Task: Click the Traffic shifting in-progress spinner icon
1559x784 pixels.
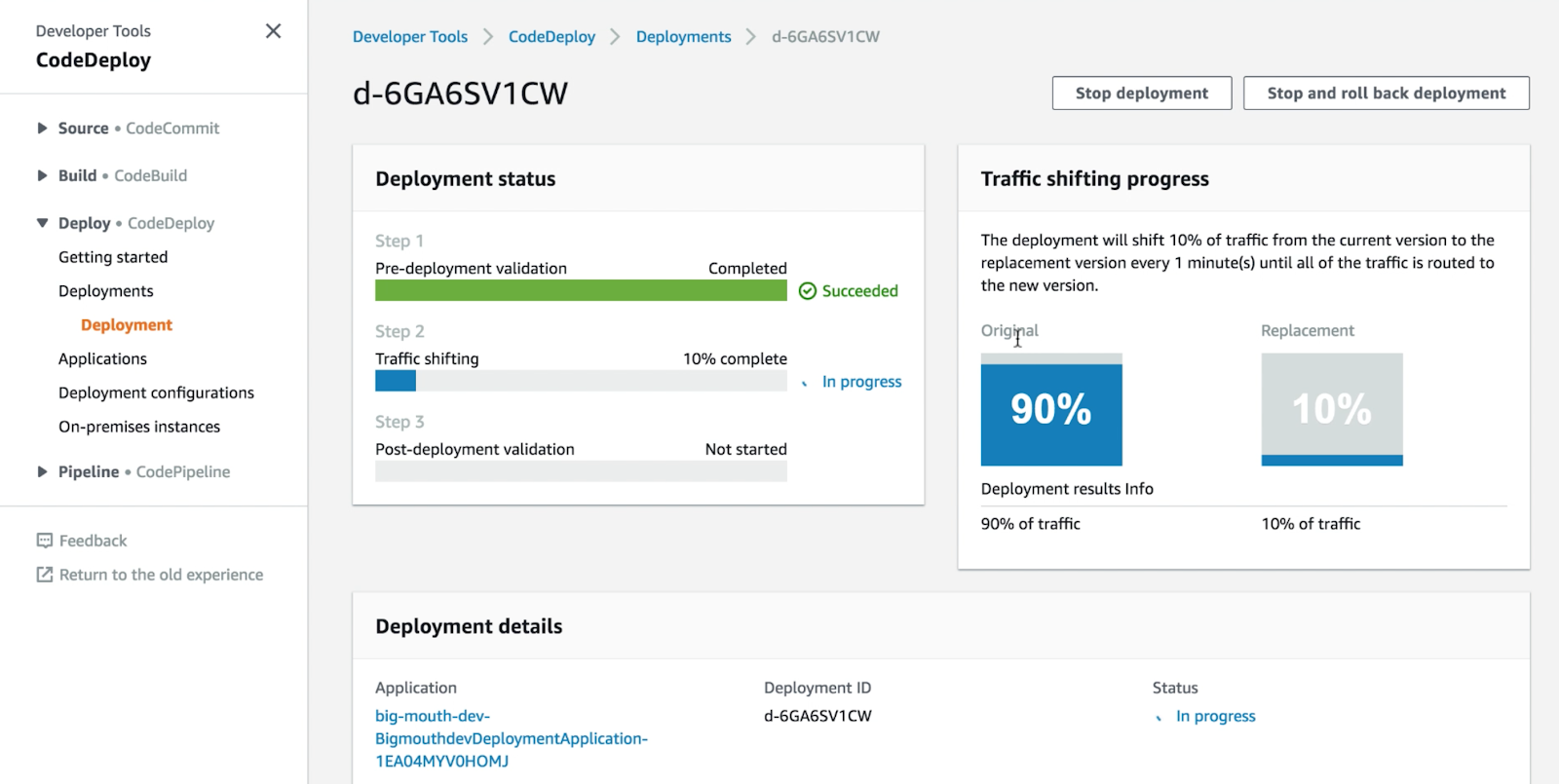Action: tap(805, 383)
